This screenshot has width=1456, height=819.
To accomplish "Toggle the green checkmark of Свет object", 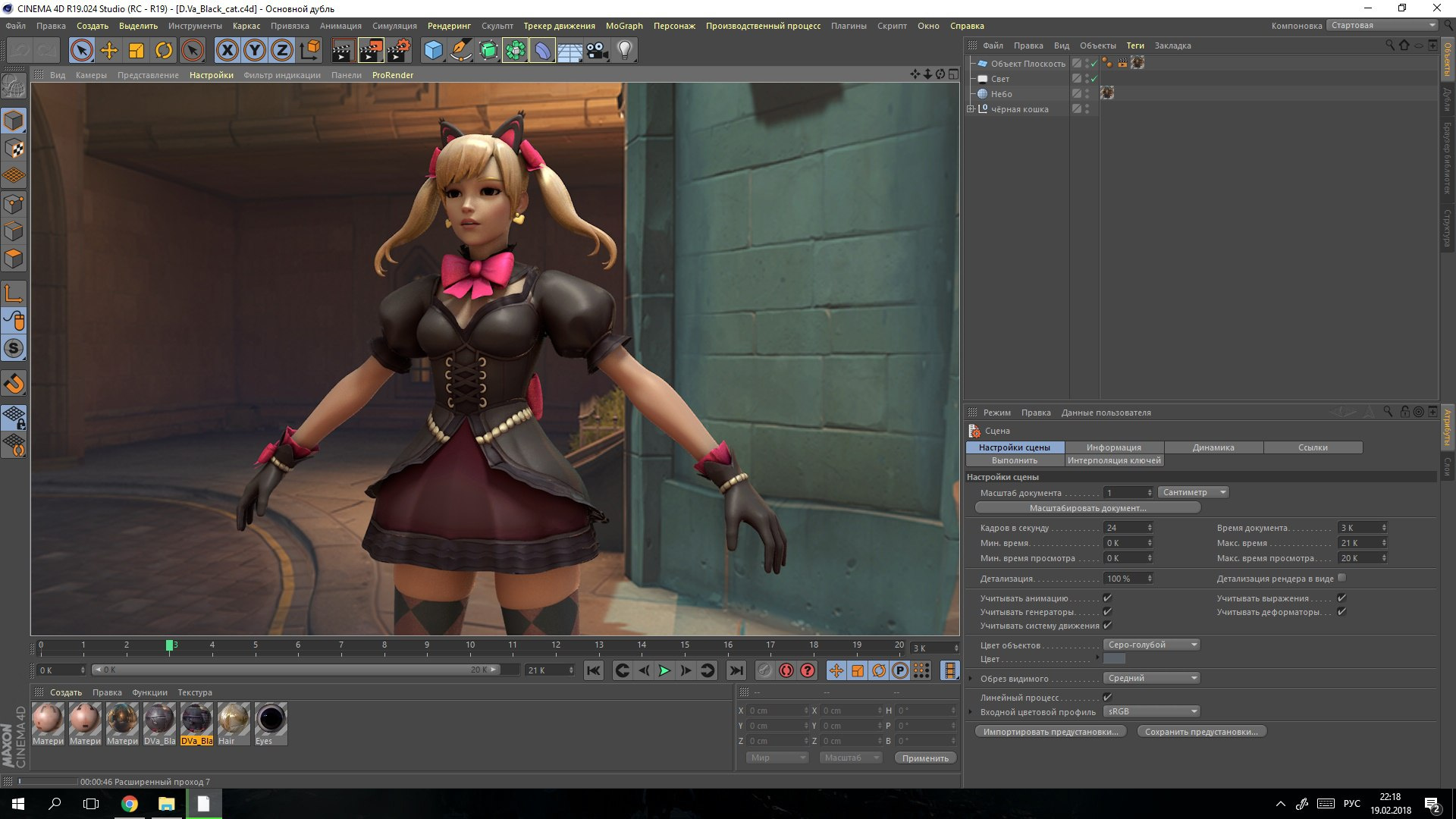I will [1094, 79].
